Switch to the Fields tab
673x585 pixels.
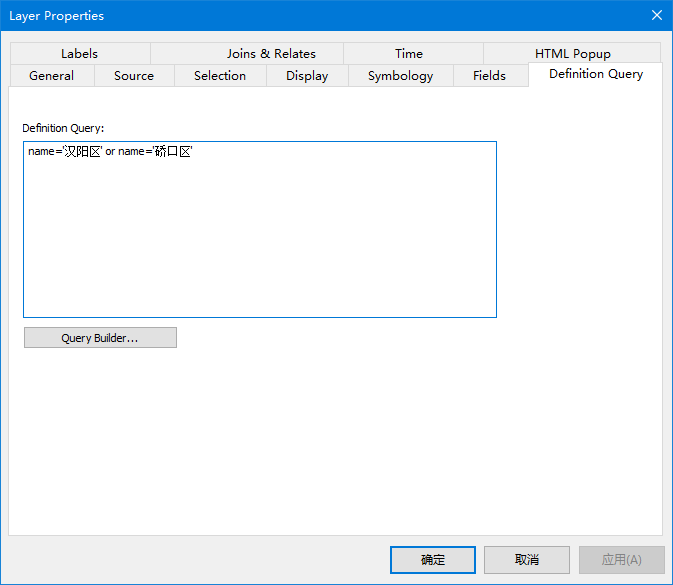click(x=490, y=76)
